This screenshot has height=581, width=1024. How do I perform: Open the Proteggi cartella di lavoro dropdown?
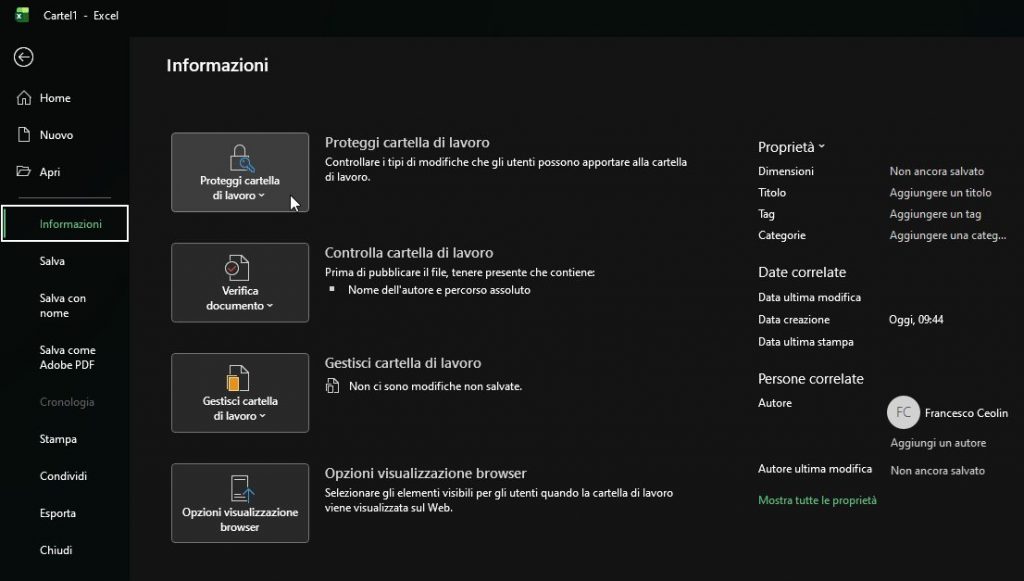click(240, 172)
